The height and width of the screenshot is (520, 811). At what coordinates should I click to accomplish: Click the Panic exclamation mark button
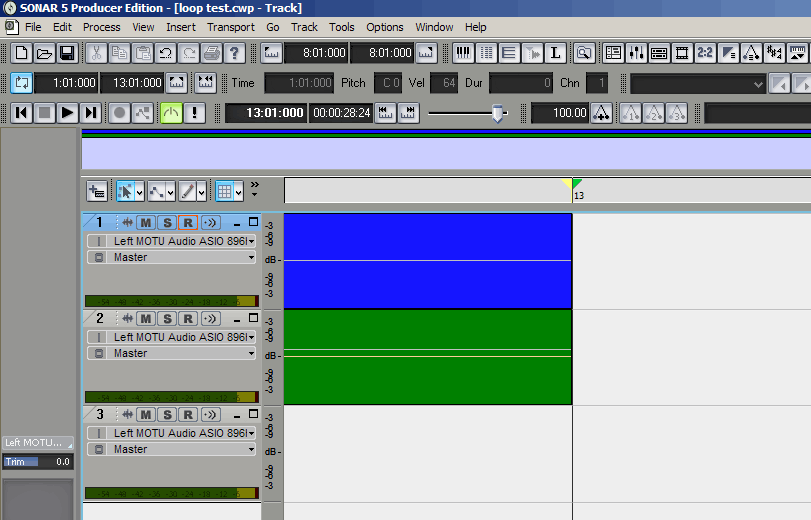point(195,113)
